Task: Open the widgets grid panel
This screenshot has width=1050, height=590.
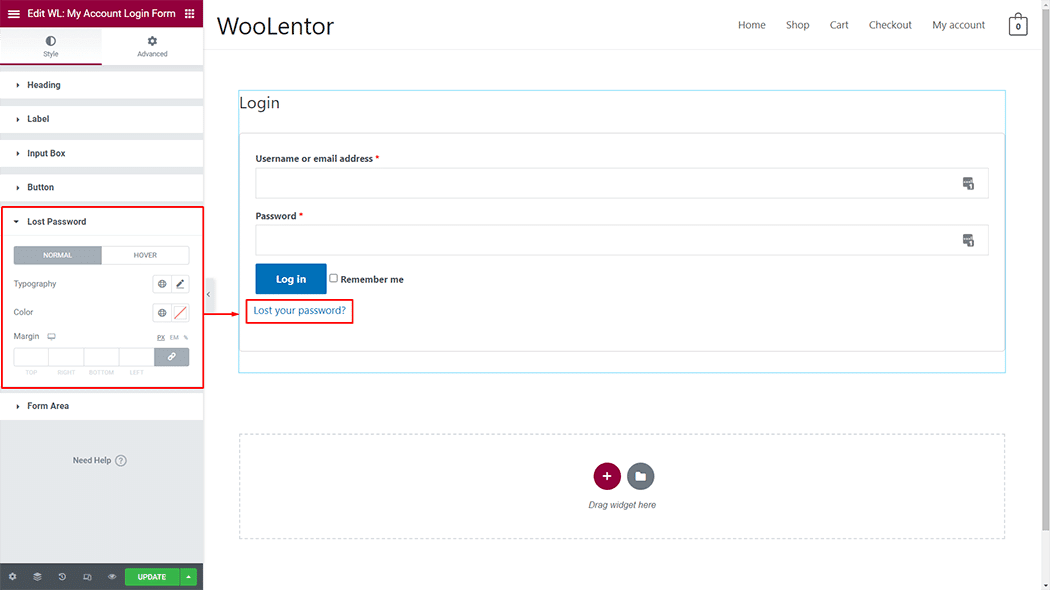Action: point(190,14)
